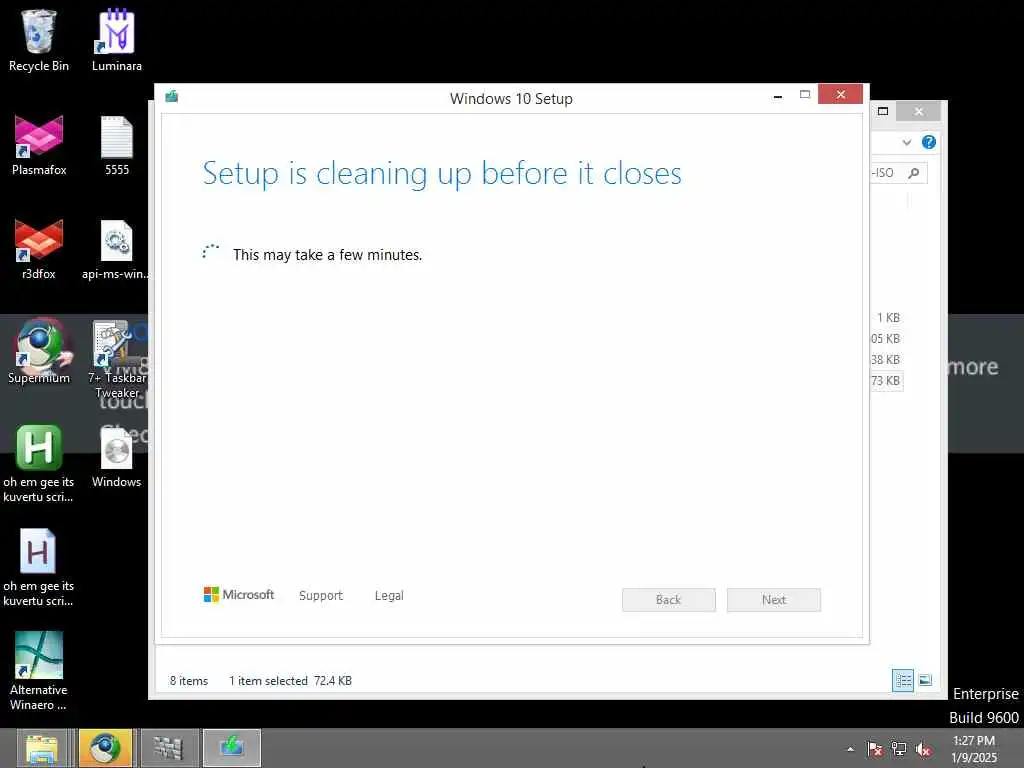Select the api-ms-win file icon

click(x=116, y=249)
